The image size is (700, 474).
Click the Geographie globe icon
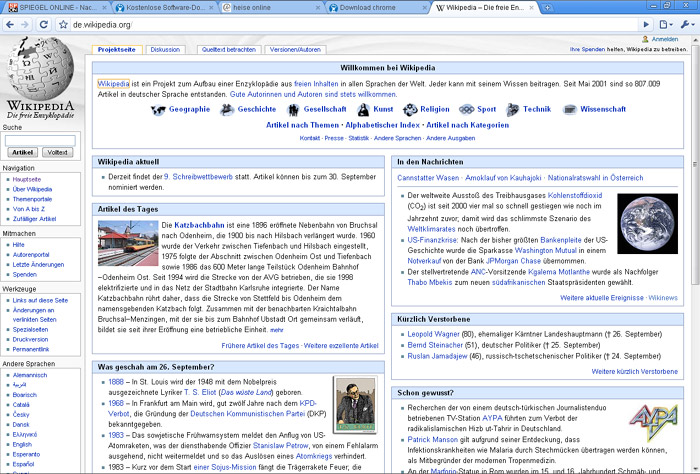click(158, 109)
